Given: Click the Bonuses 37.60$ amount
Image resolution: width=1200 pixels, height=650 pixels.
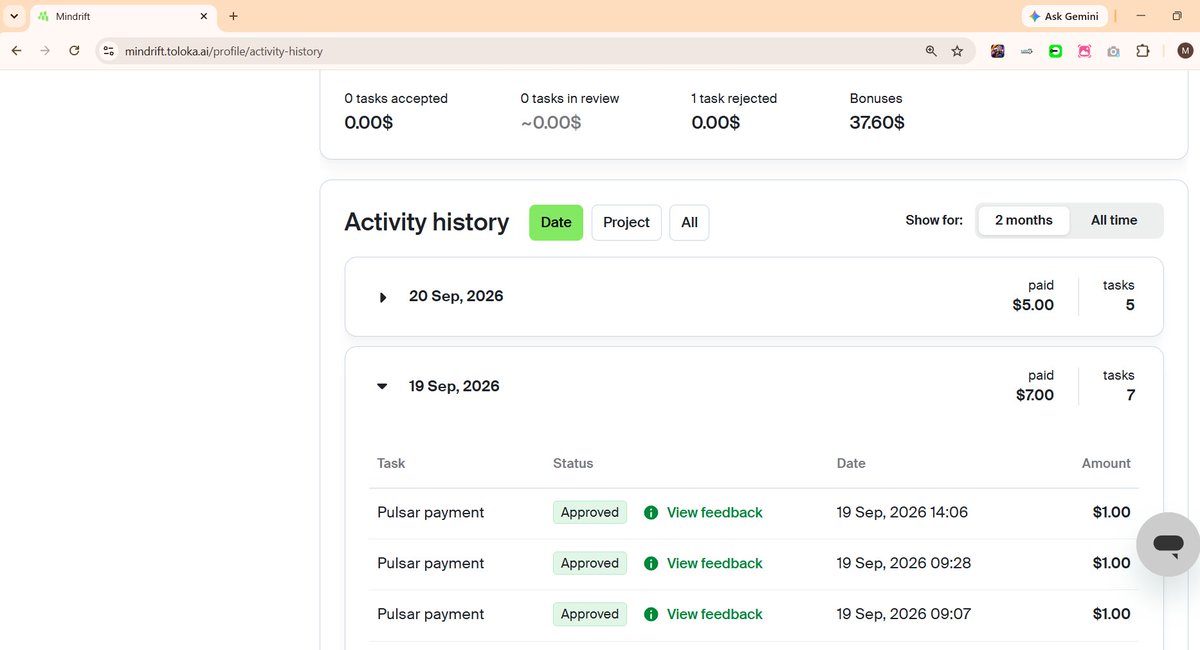Looking at the screenshot, I should tap(877, 123).
